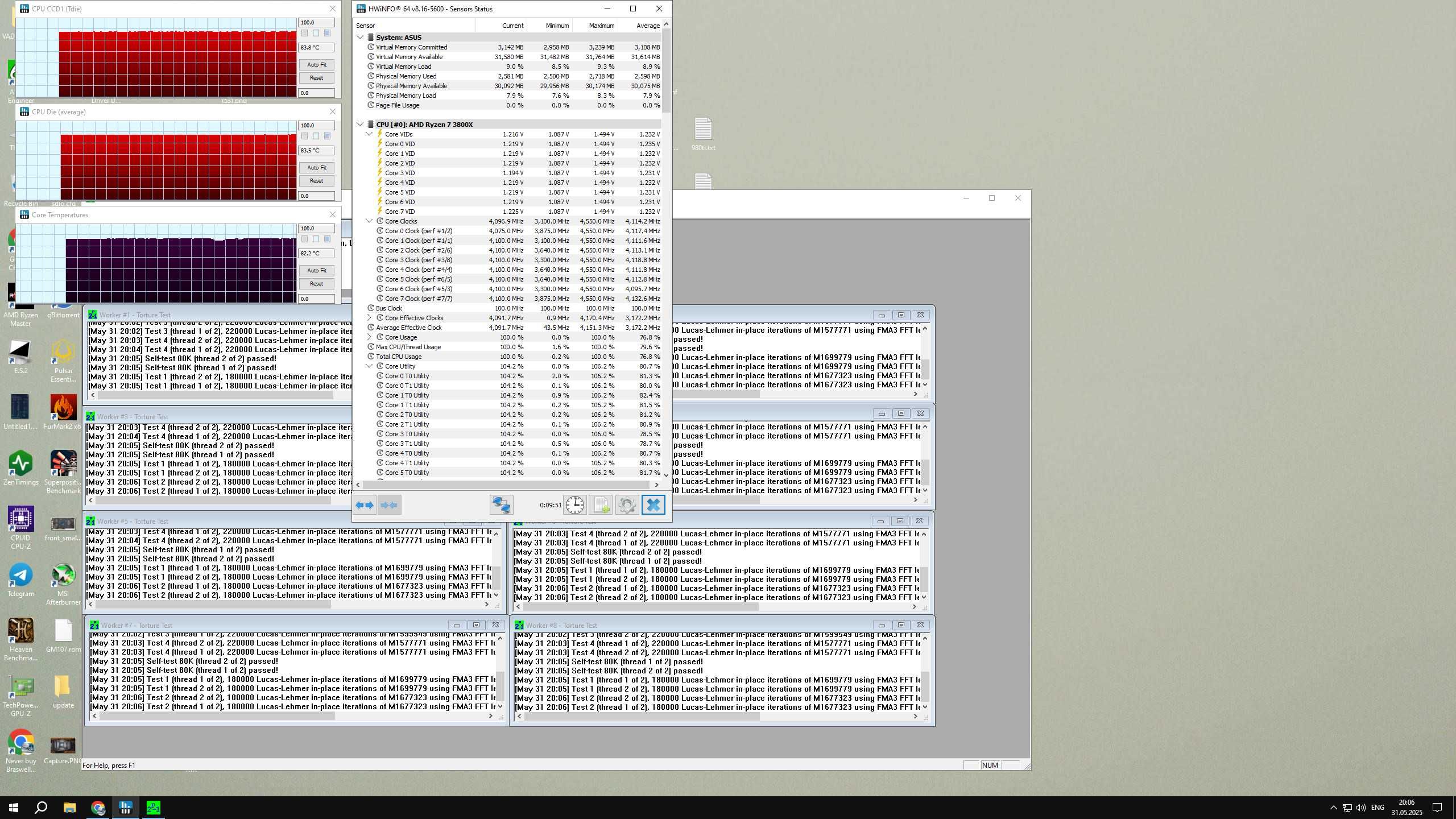
Task: Edit the 0.0 minimum field in Core Temperatures graph
Action: (x=317, y=299)
